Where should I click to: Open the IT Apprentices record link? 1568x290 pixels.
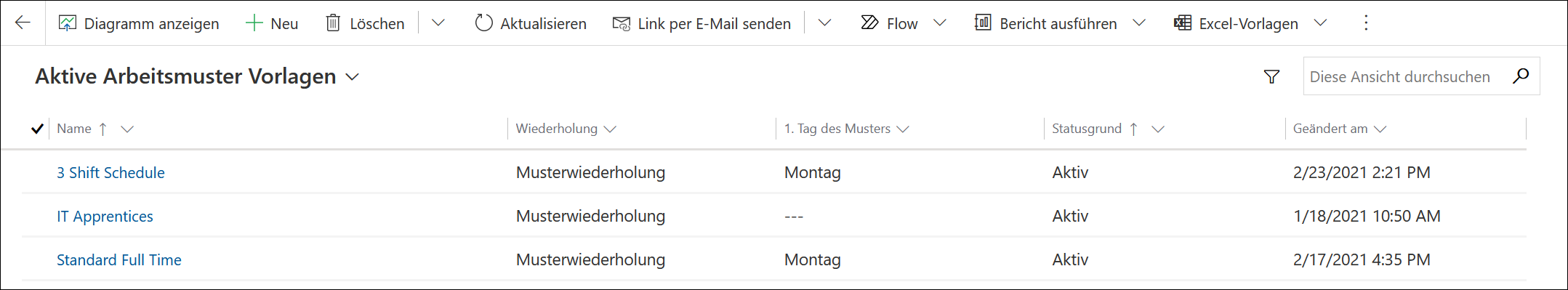(105, 216)
